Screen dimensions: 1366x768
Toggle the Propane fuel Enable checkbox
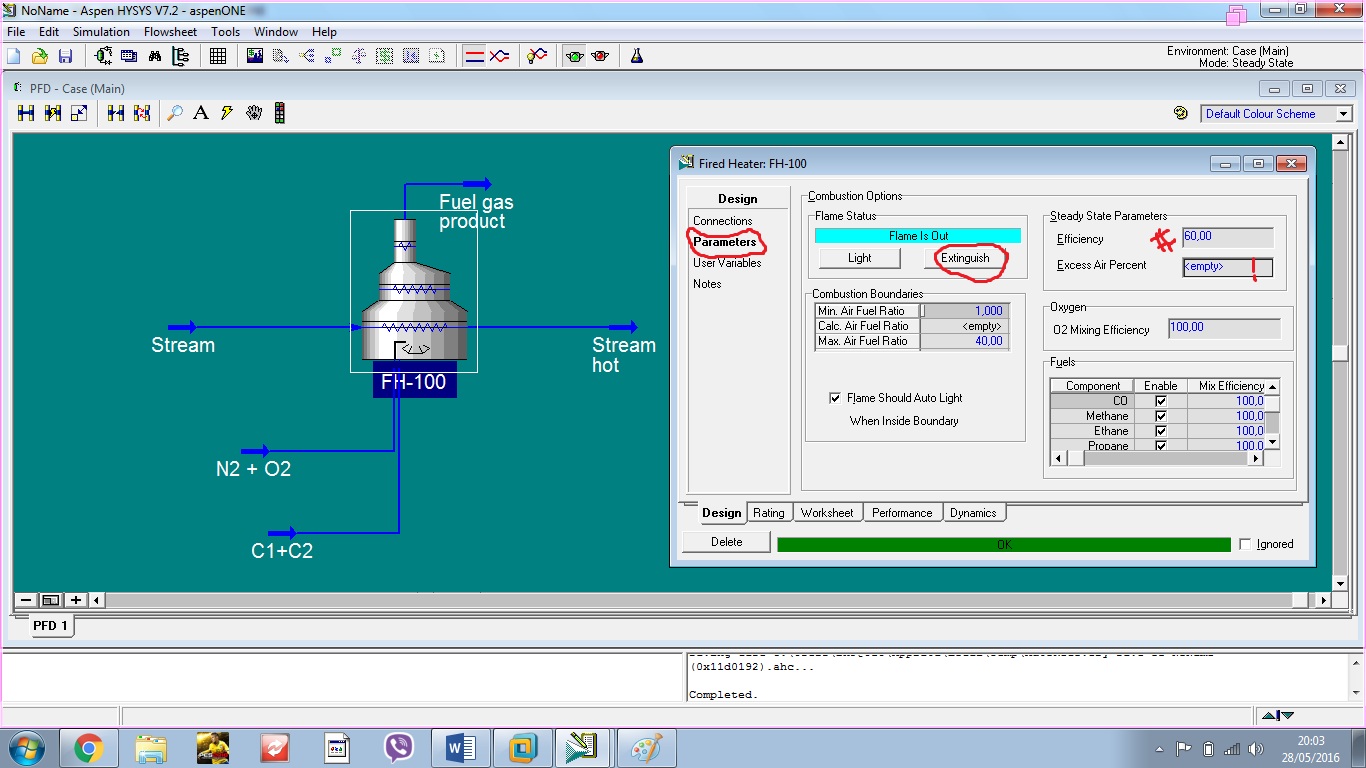tap(1160, 446)
